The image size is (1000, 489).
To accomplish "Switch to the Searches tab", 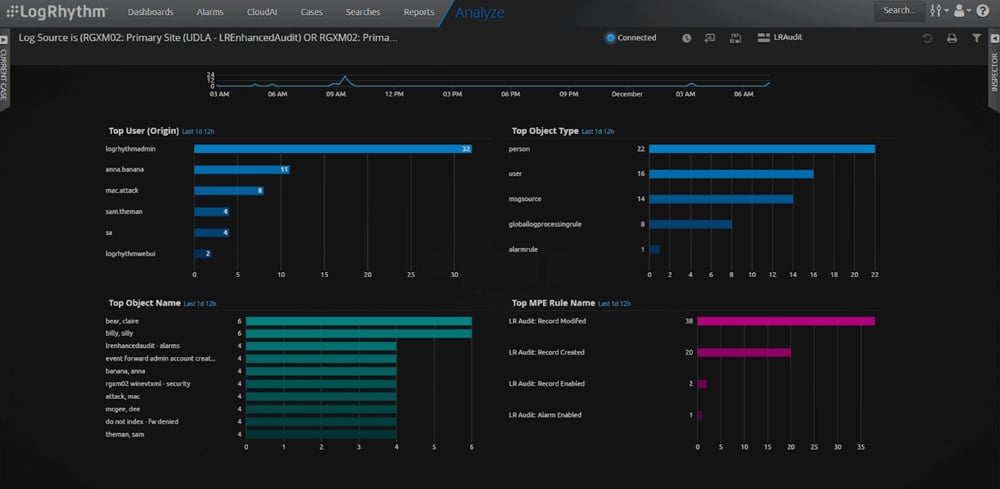I will 363,12.
